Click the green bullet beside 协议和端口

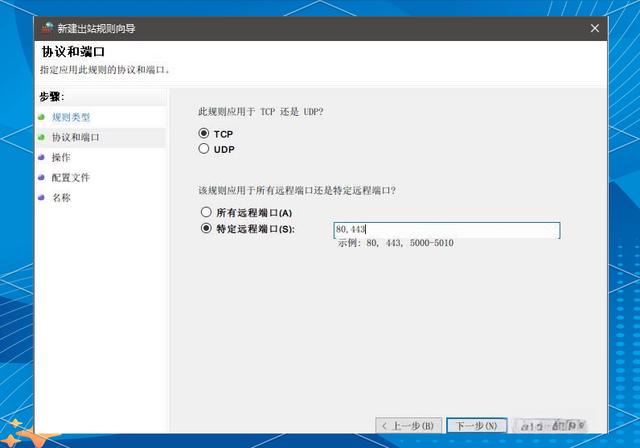tap(41, 137)
